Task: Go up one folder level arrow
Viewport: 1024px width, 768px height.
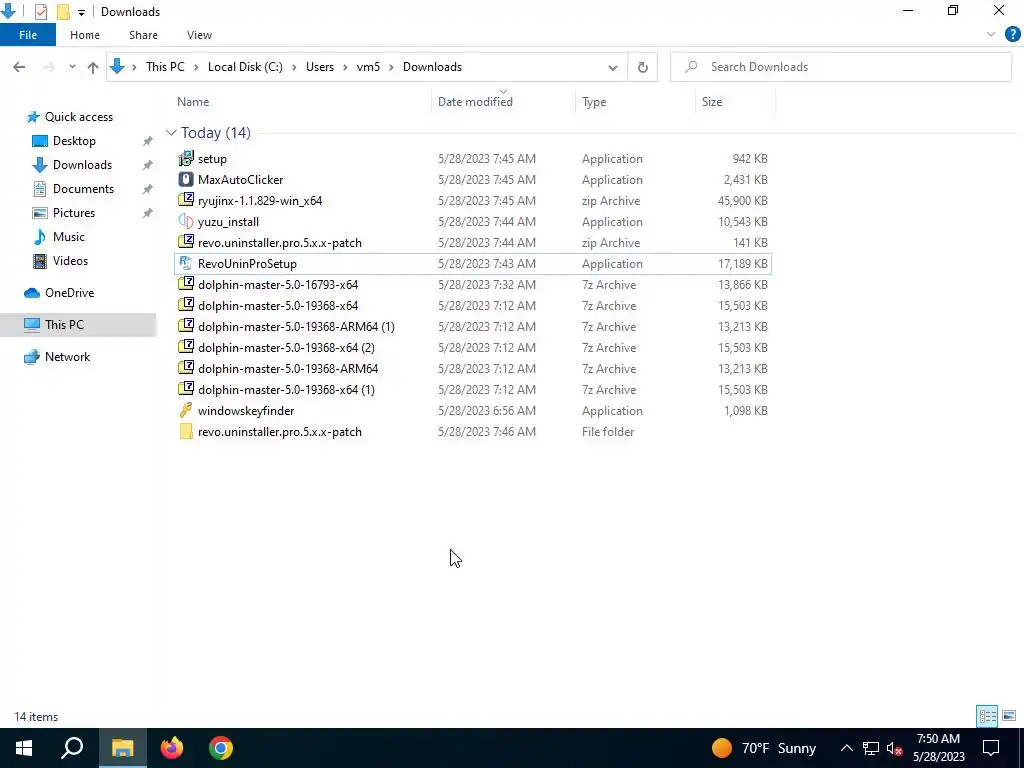Action: 93,67
